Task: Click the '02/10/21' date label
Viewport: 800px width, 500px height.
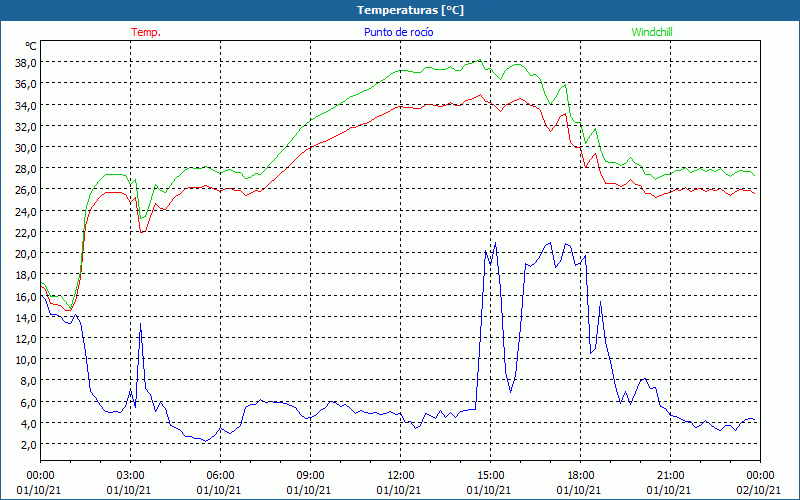Action: click(759, 490)
